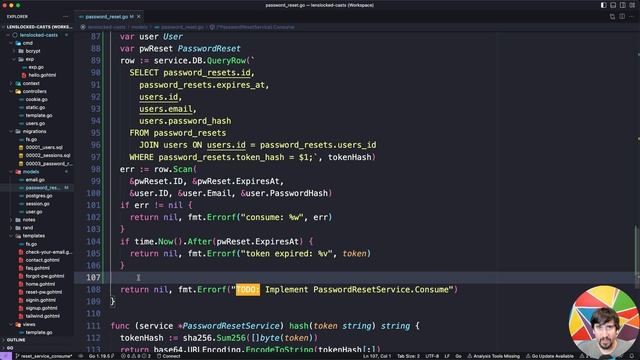Toggle the bottom panel layout icon
640x360 pixels.
click(613, 5)
